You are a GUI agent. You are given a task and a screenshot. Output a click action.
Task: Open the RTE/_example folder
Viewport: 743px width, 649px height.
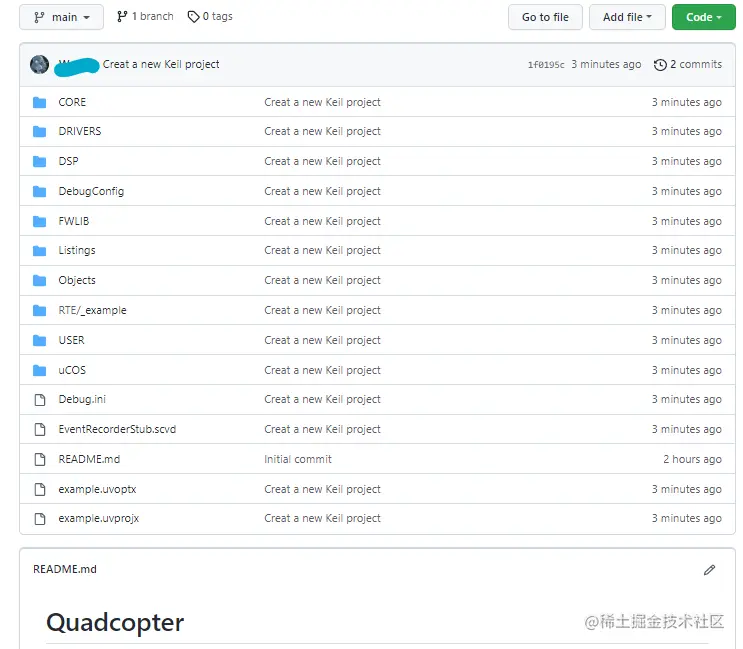click(x=92, y=310)
